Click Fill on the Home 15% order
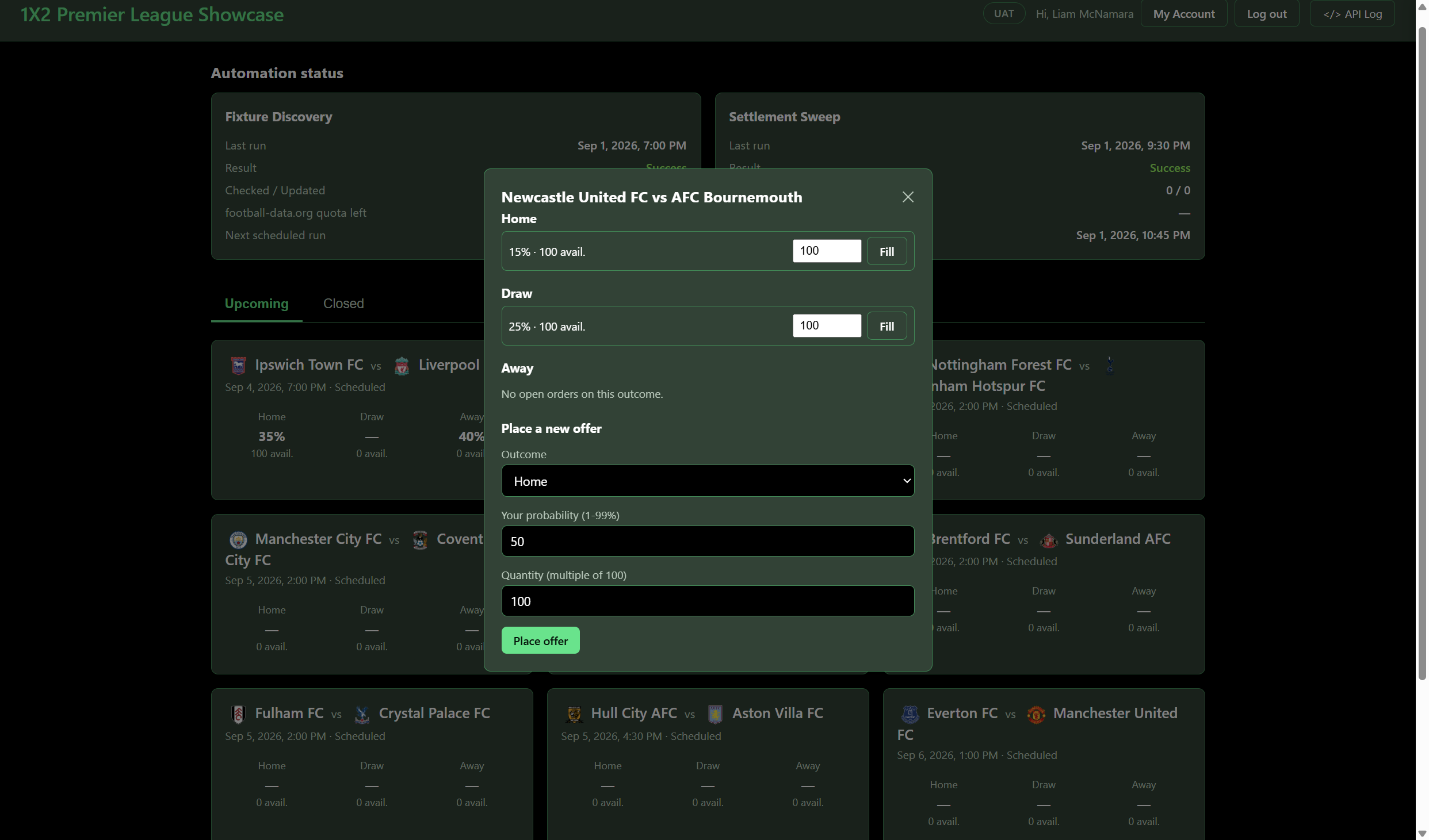 click(x=887, y=251)
